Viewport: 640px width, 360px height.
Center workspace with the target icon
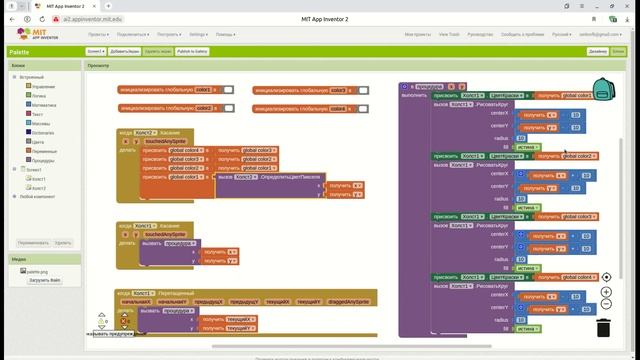[x=606, y=277]
